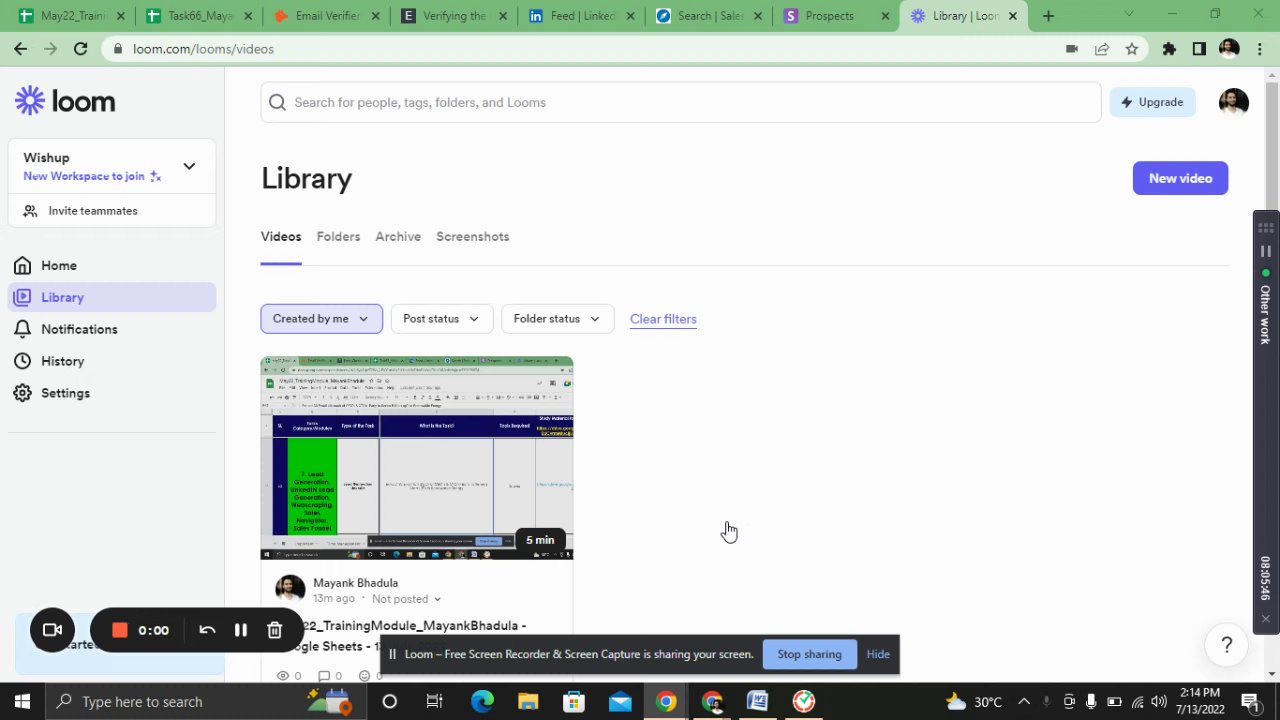Open the Home page in sidebar
Viewport: 1280px width, 720px height.
59,265
